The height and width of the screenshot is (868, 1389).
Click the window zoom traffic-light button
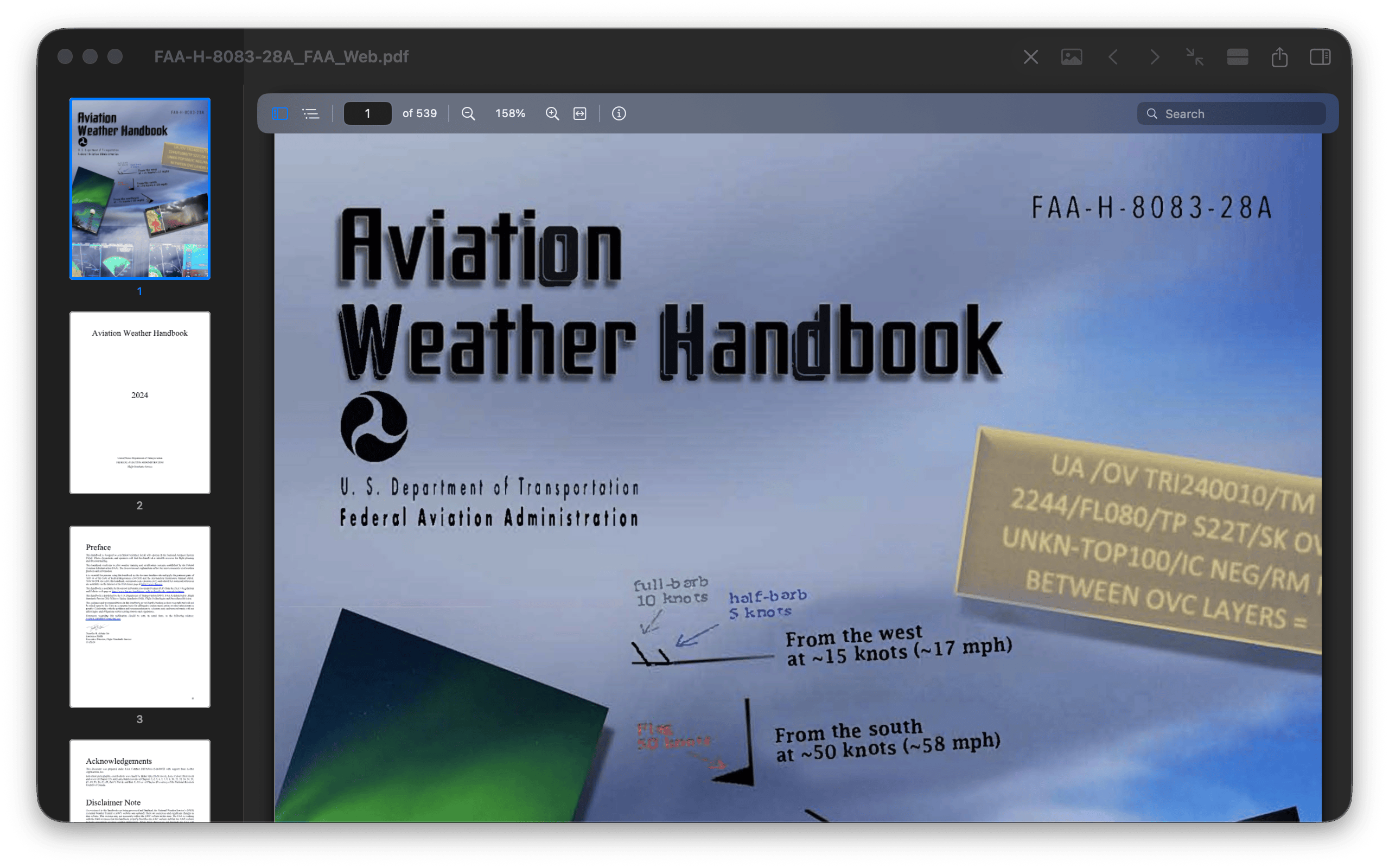pos(116,57)
